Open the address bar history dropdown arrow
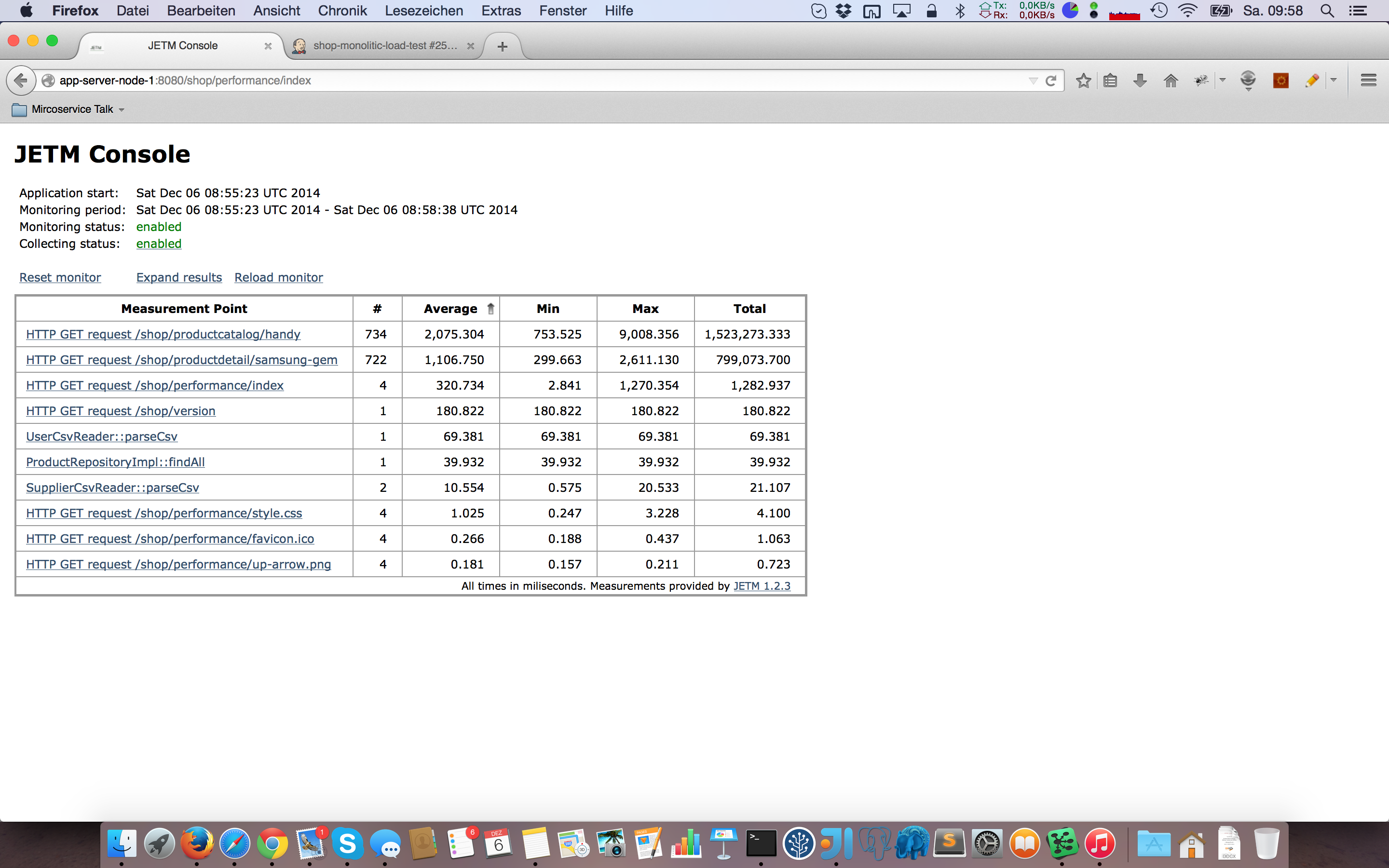 [1033, 81]
